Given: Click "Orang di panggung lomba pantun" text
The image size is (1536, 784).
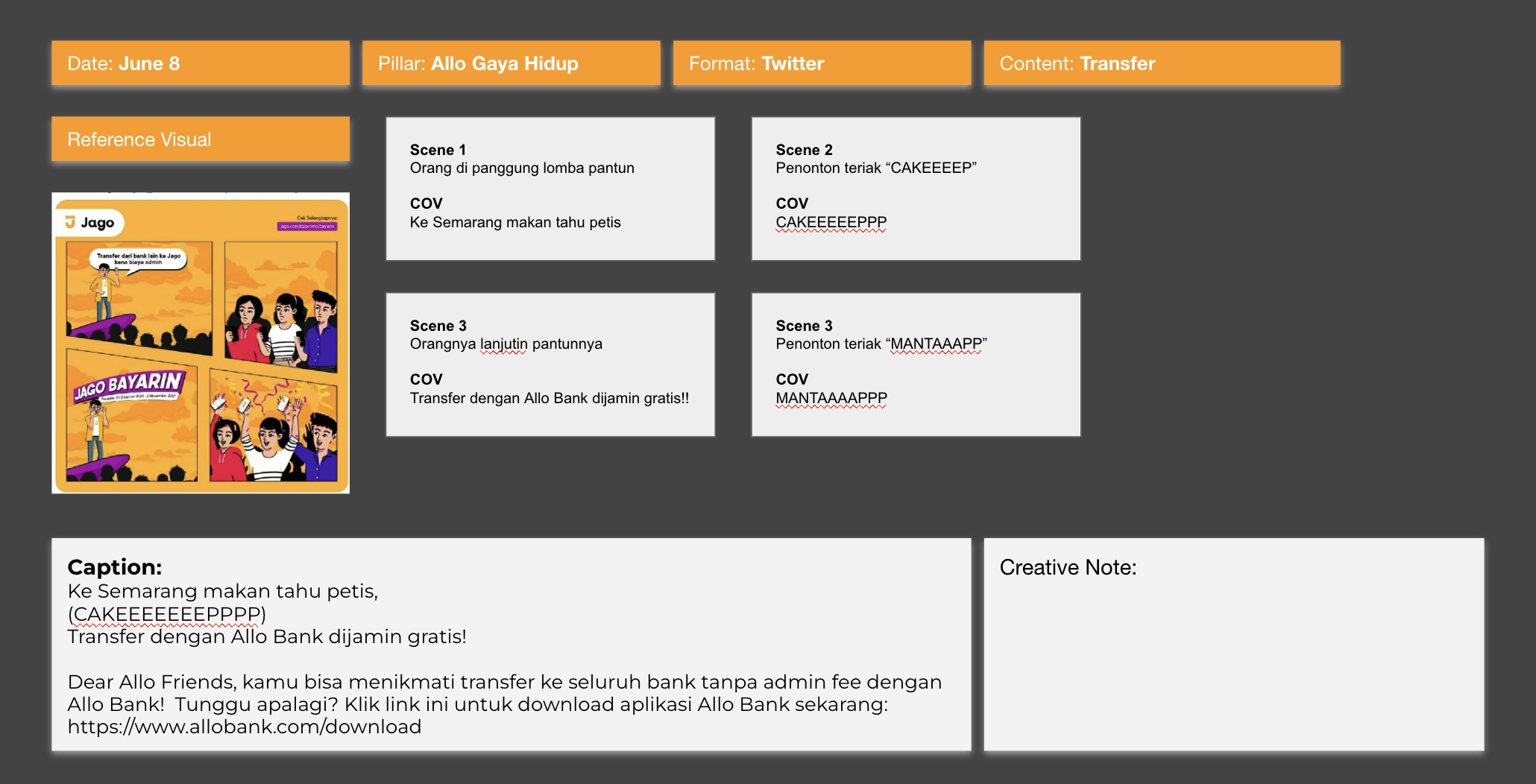Looking at the screenshot, I should click(x=522, y=168).
